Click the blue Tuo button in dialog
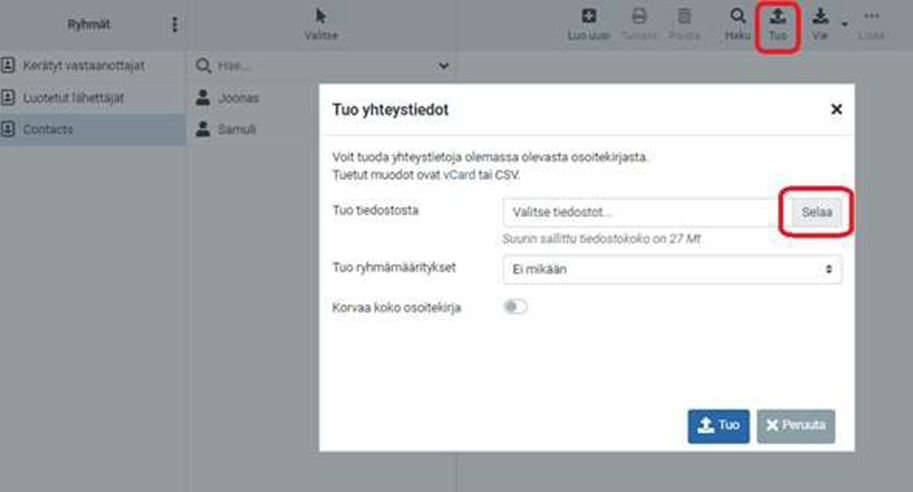The width and height of the screenshot is (913, 492). [718, 425]
